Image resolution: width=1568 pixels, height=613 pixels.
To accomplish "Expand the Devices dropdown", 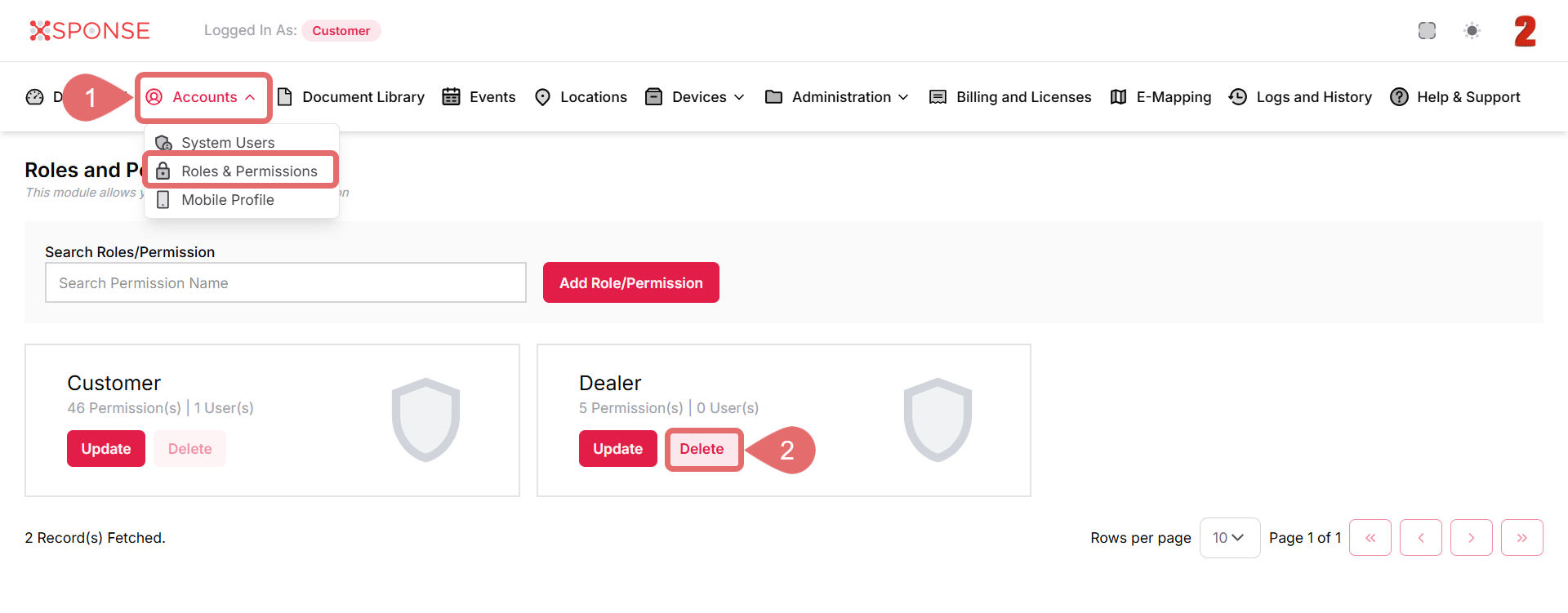I will (695, 97).
